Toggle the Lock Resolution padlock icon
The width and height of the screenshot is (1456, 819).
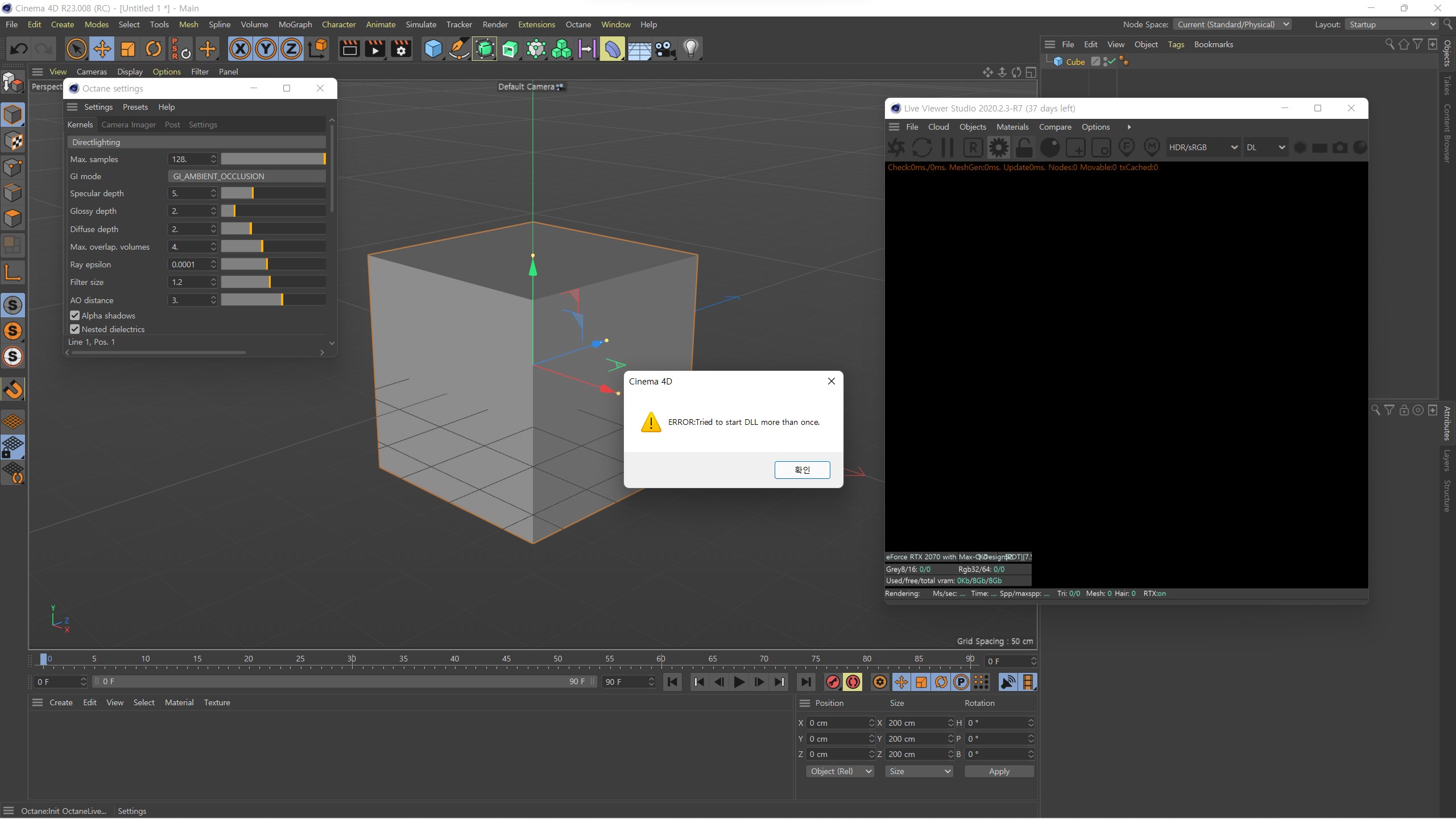[x=1024, y=147]
